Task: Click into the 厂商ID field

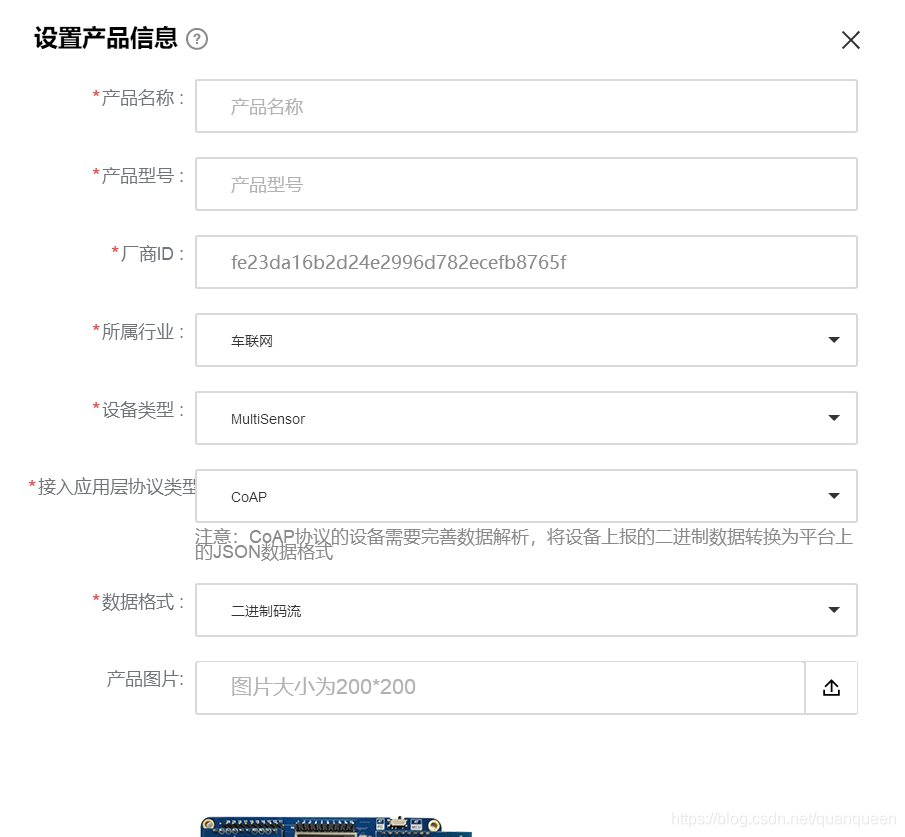Action: [526, 262]
